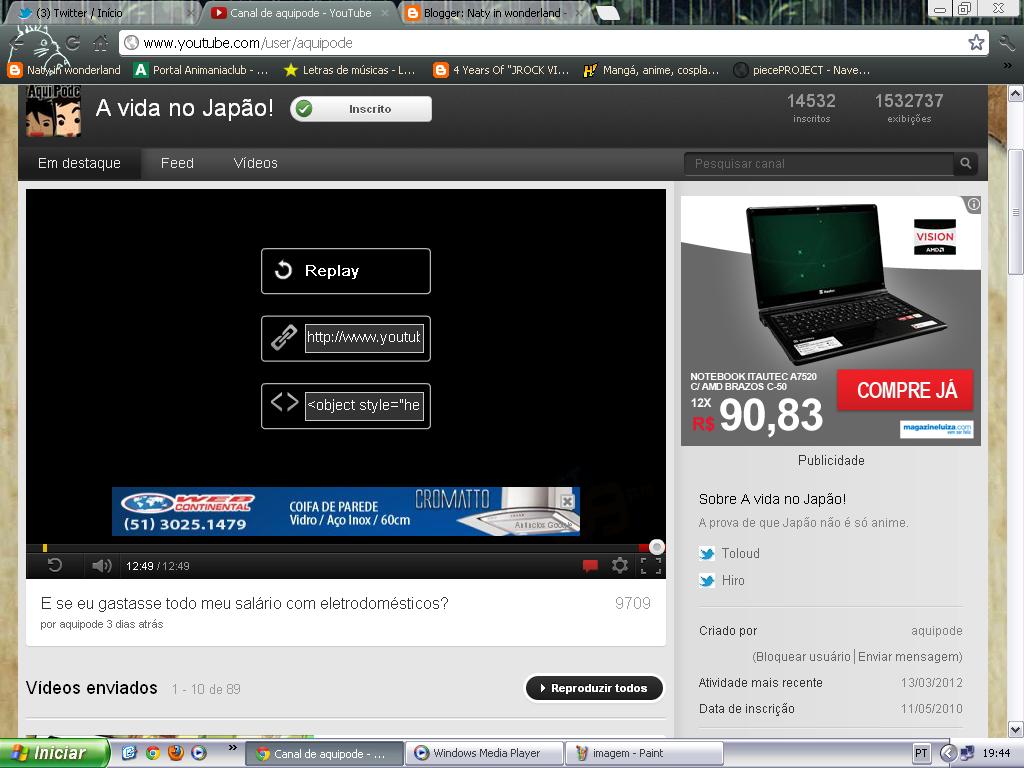
Task: Click the channel search magnifier icon
Action: click(965, 163)
